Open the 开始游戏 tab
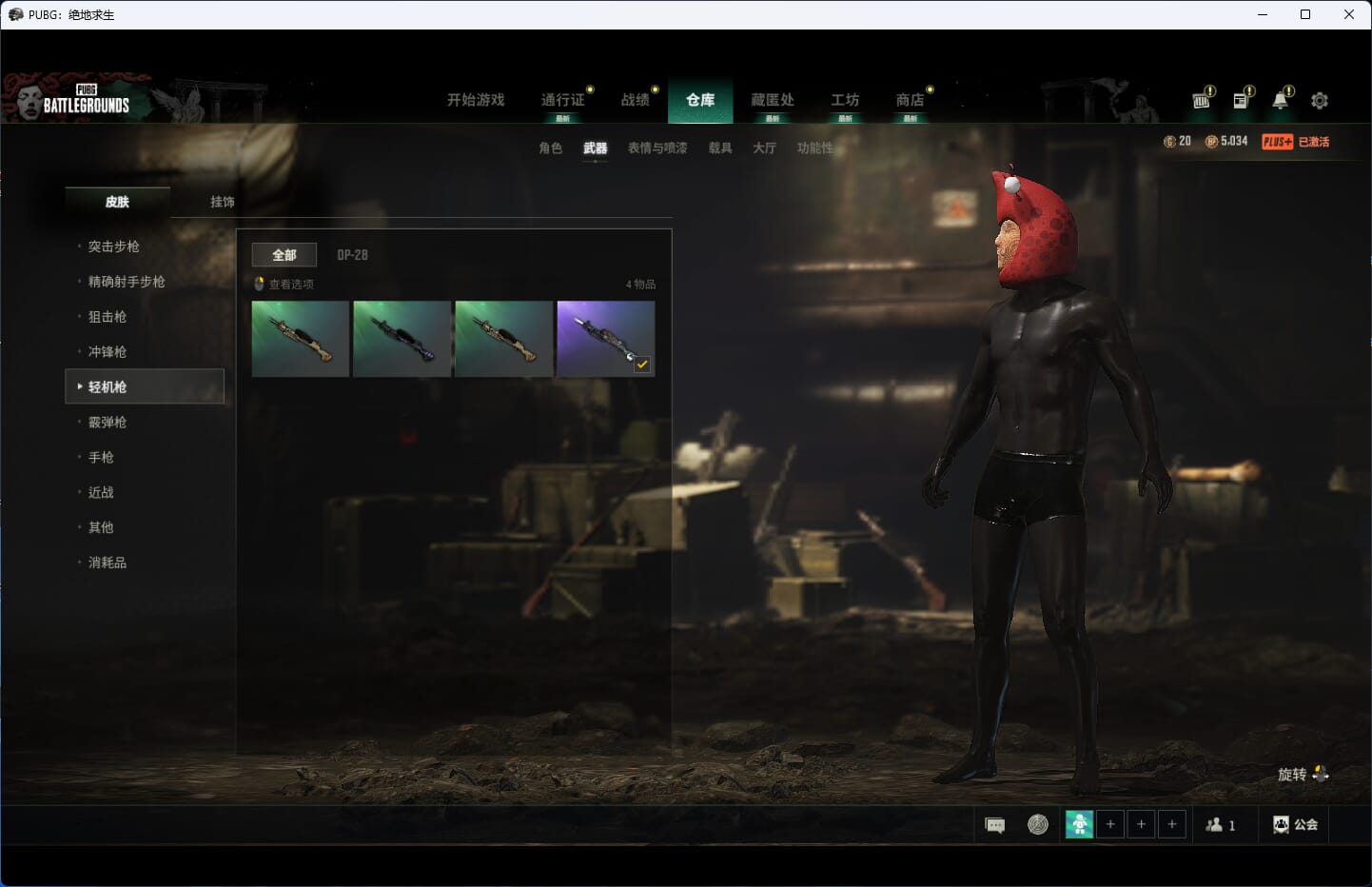 pos(476,100)
